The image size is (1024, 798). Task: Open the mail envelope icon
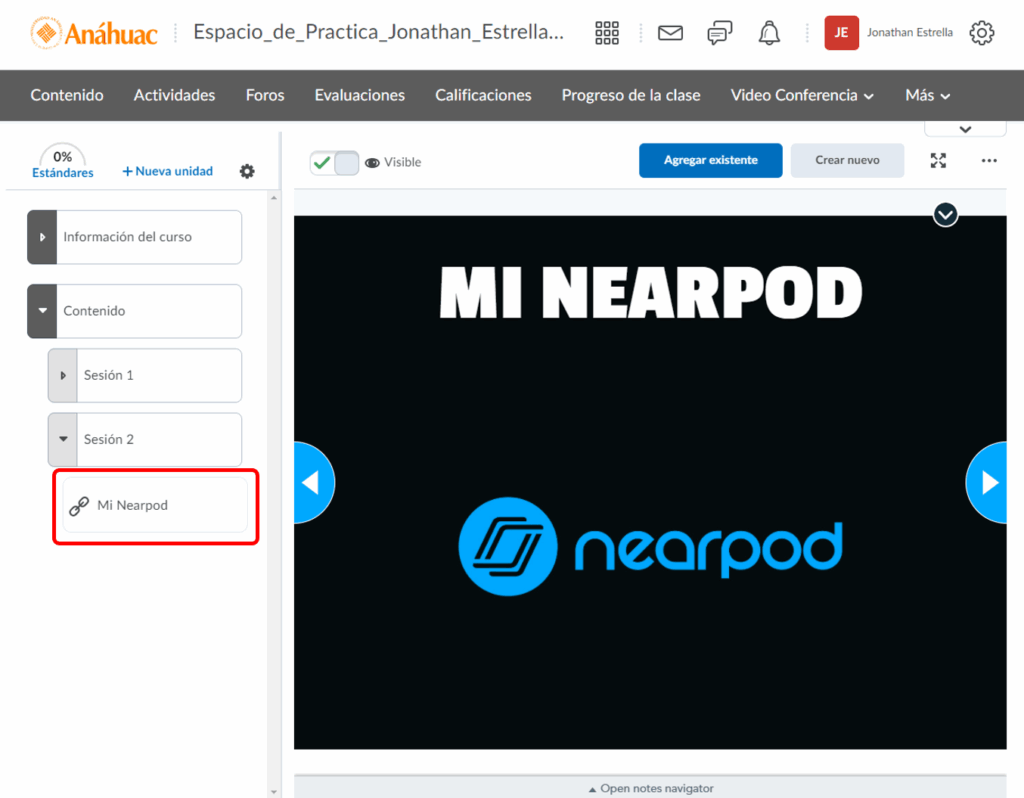pyautogui.click(x=670, y=33)
